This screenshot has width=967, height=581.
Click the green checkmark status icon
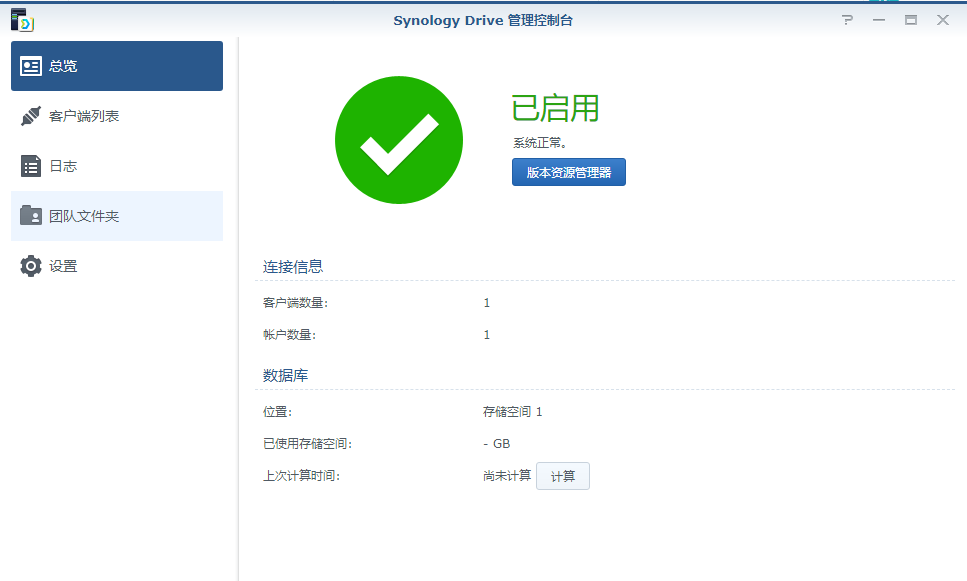[x=399, y=140]
